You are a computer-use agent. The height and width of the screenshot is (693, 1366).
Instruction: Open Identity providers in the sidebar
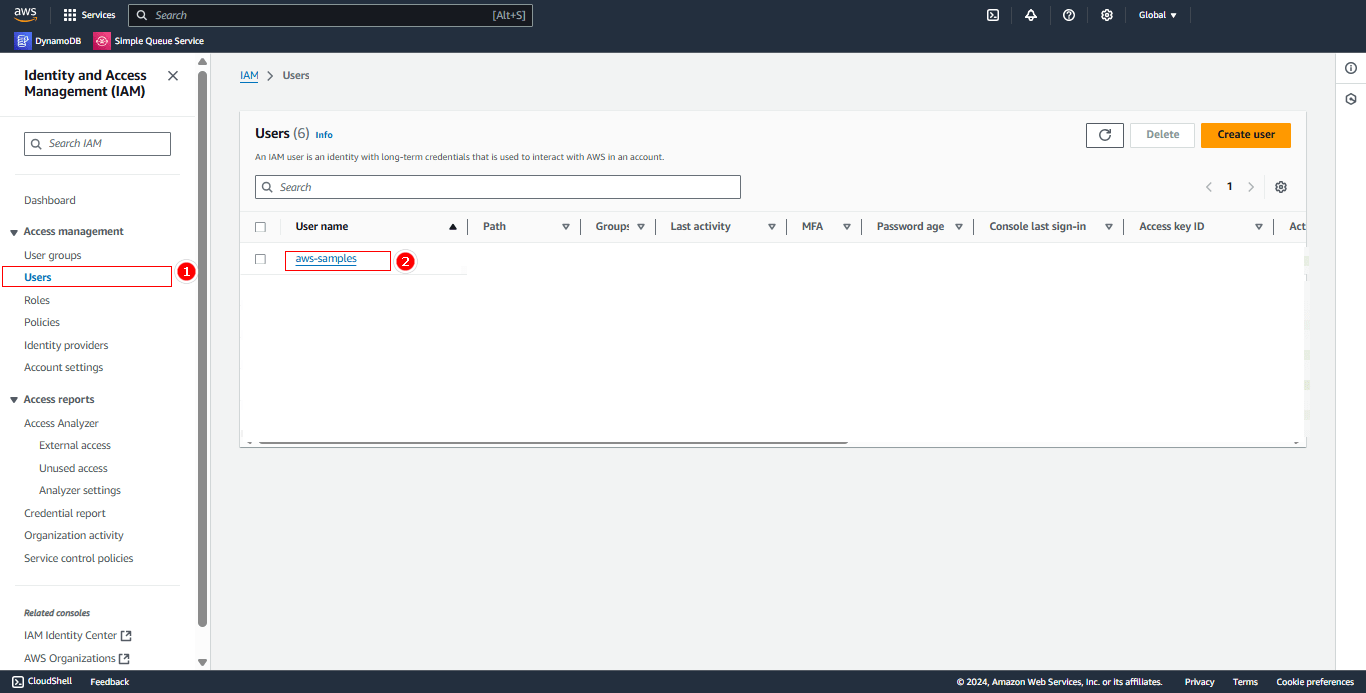(x=66, y=345)
